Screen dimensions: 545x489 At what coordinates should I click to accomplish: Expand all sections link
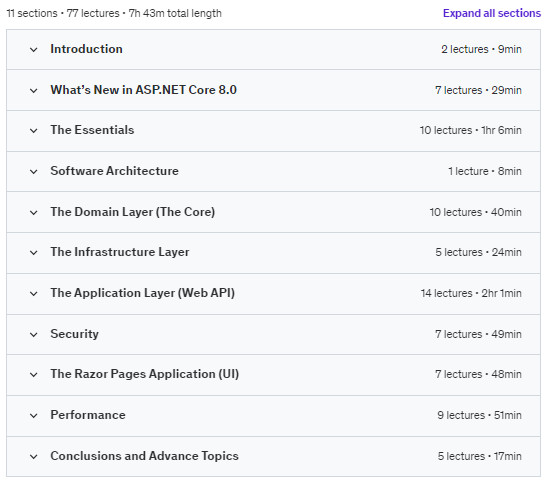click(x=491, y=13)
